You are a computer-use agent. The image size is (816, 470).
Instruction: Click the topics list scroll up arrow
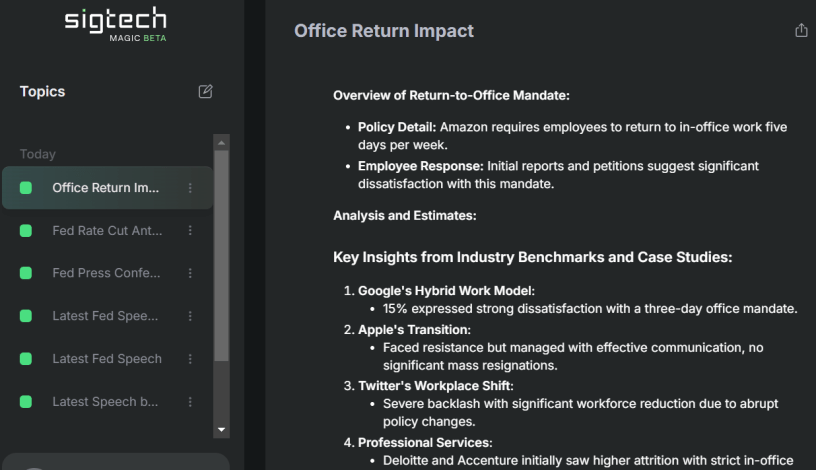(222, 142)
